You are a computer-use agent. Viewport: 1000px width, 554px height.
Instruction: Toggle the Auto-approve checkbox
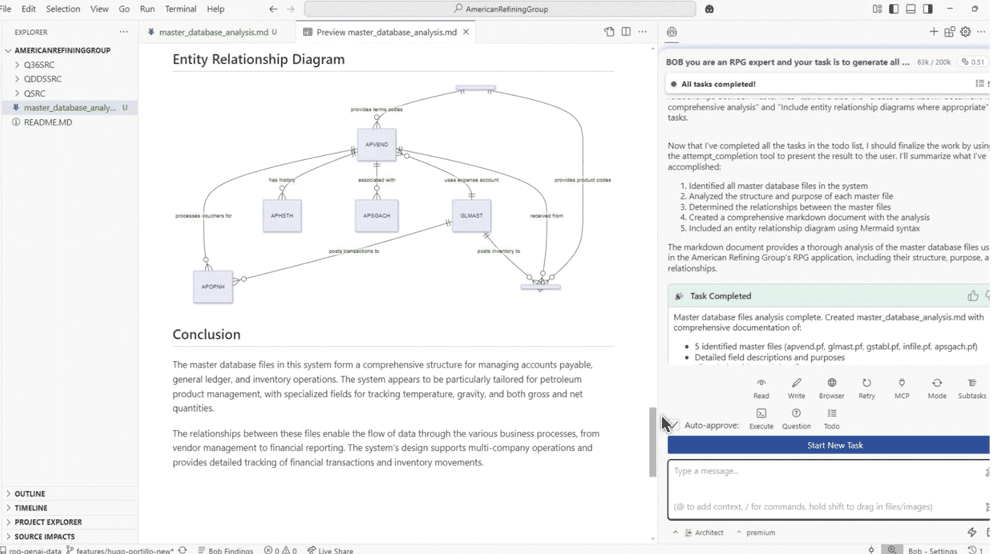click(673, 425)
